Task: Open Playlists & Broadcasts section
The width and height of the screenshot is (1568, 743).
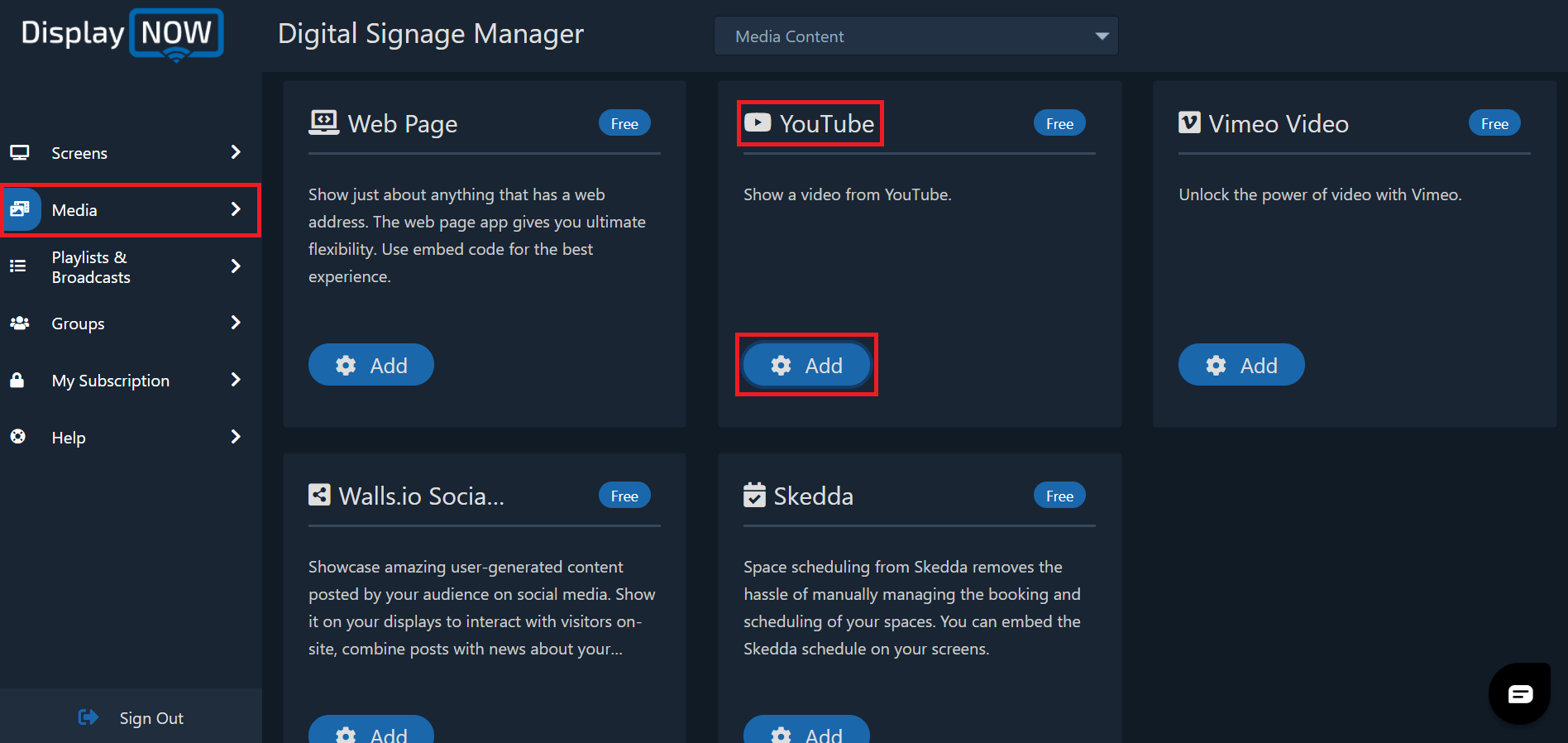Action: (x=131, y=267)
